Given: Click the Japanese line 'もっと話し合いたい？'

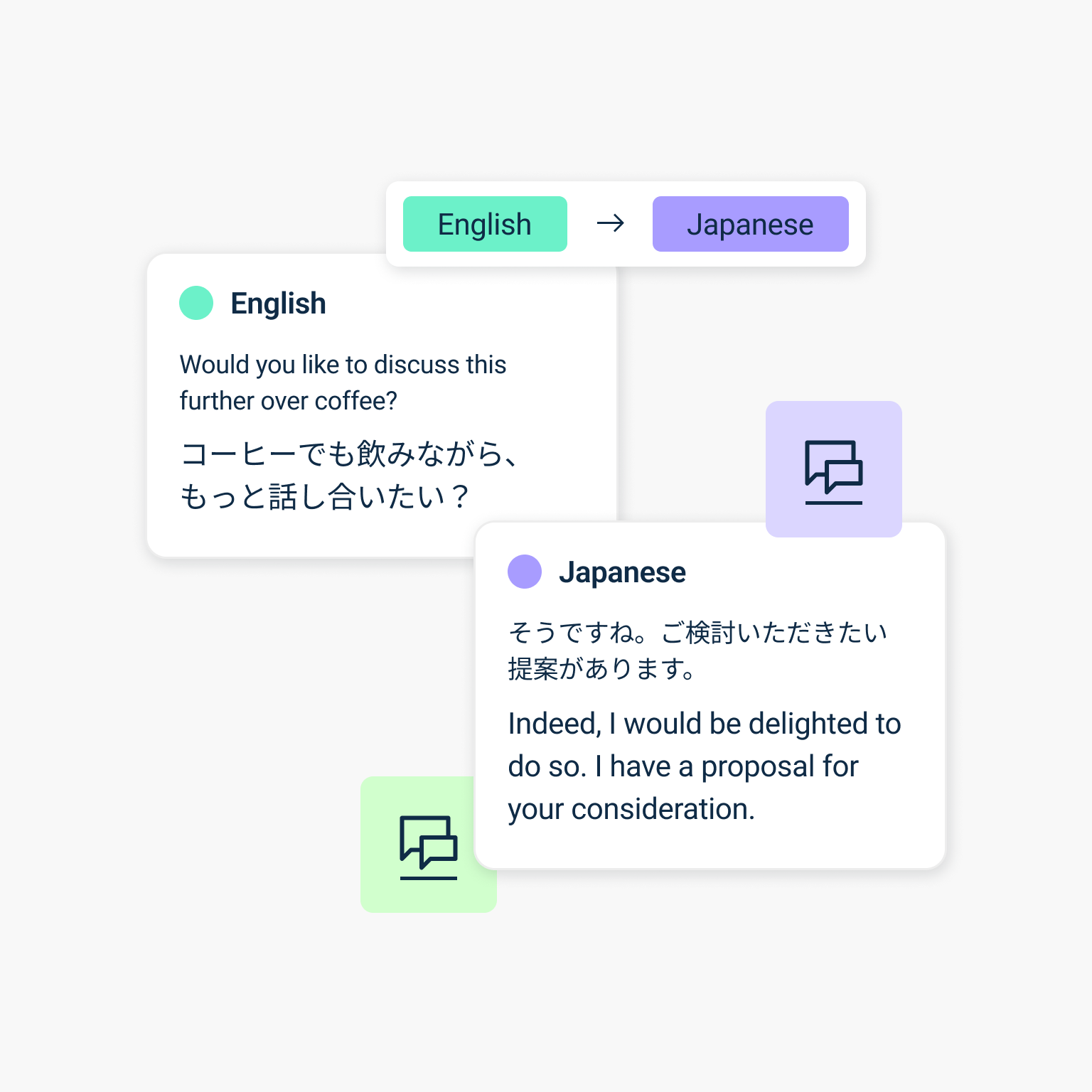Looking at the screenshot, I should click(x=323, y=496).
